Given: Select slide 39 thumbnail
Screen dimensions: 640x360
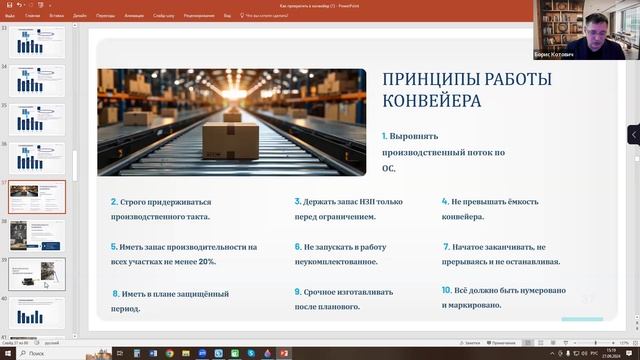Looking at the screenshot, I should click(x=37, y=274).
